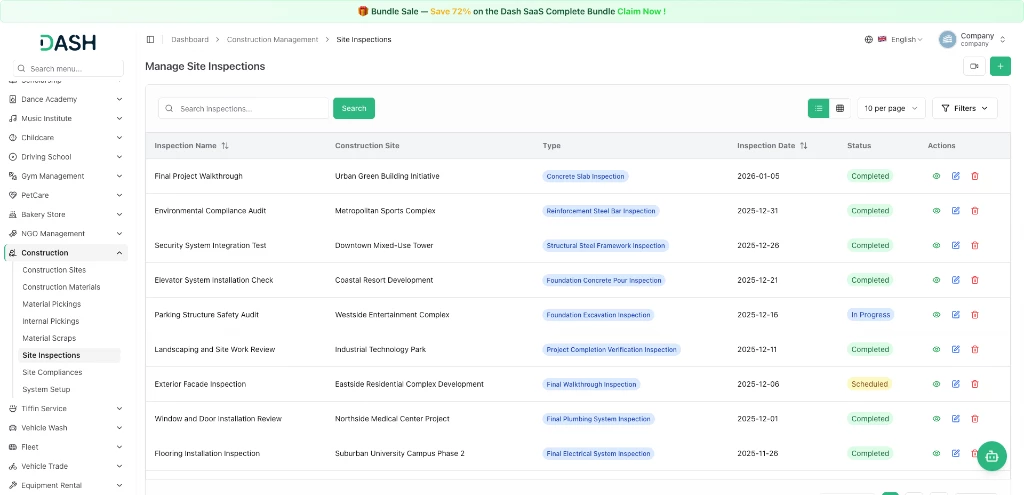
Task: Open the Company account menu
Action: [972, 39]
